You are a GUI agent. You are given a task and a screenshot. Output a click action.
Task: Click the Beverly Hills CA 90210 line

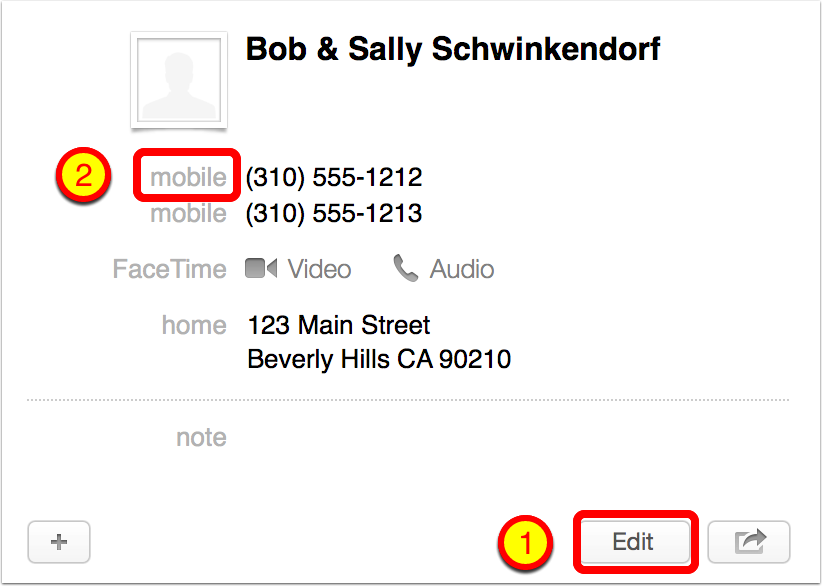point(379,359)
